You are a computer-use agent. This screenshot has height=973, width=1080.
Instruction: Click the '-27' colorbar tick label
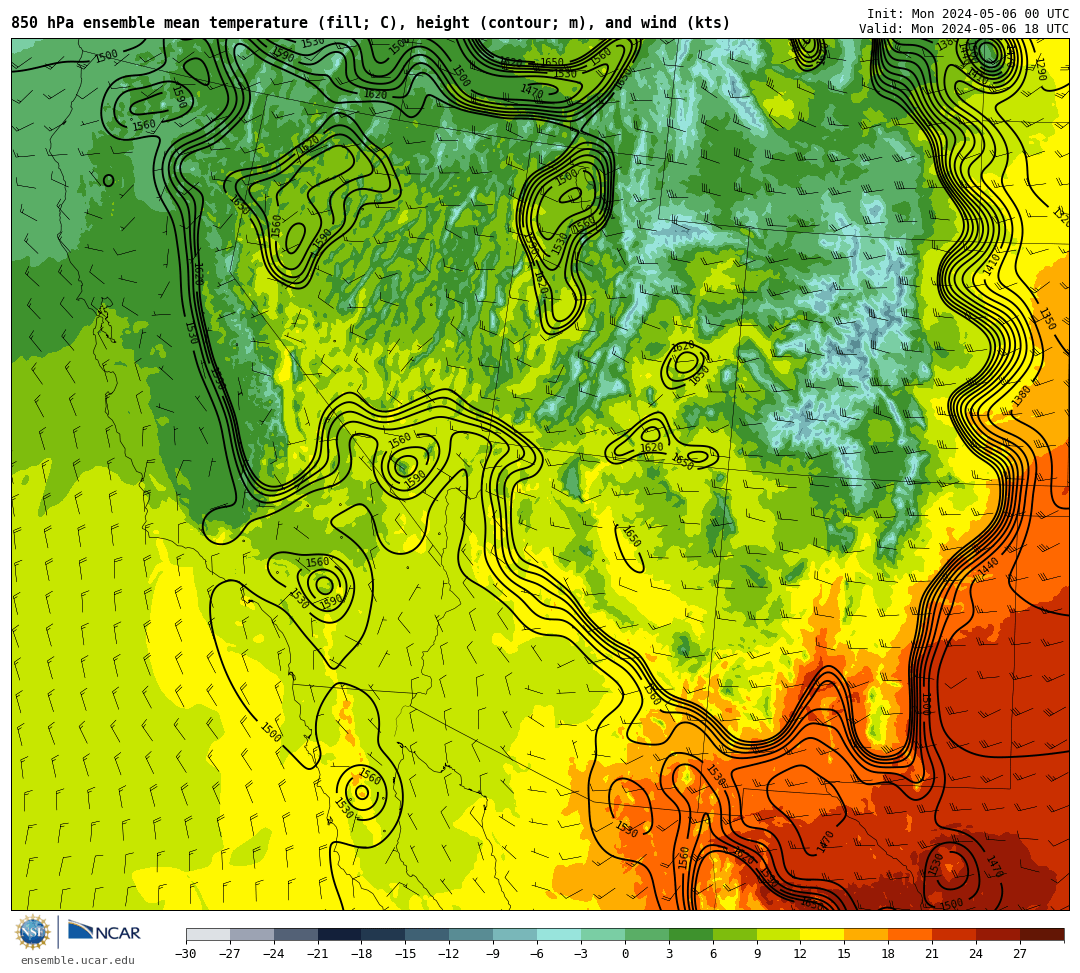point(230,954)
